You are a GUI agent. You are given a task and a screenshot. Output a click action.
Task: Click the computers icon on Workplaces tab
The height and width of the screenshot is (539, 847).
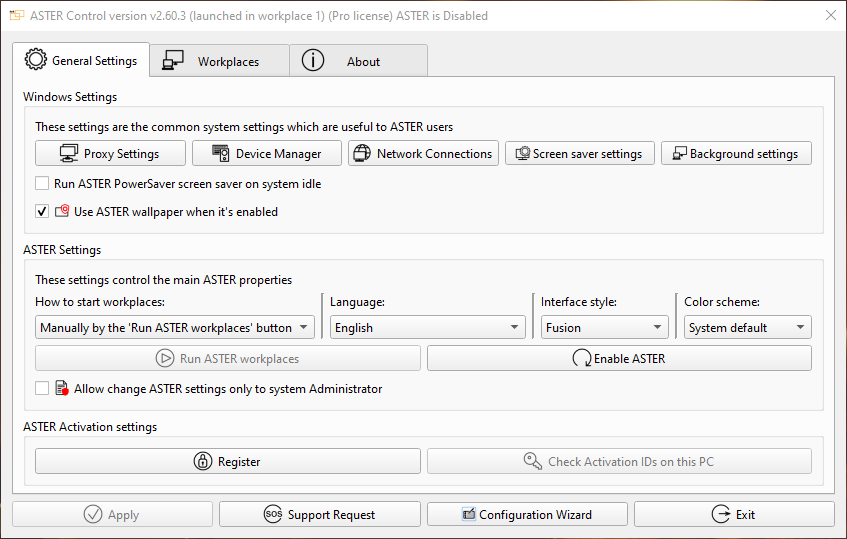point(173,60)
